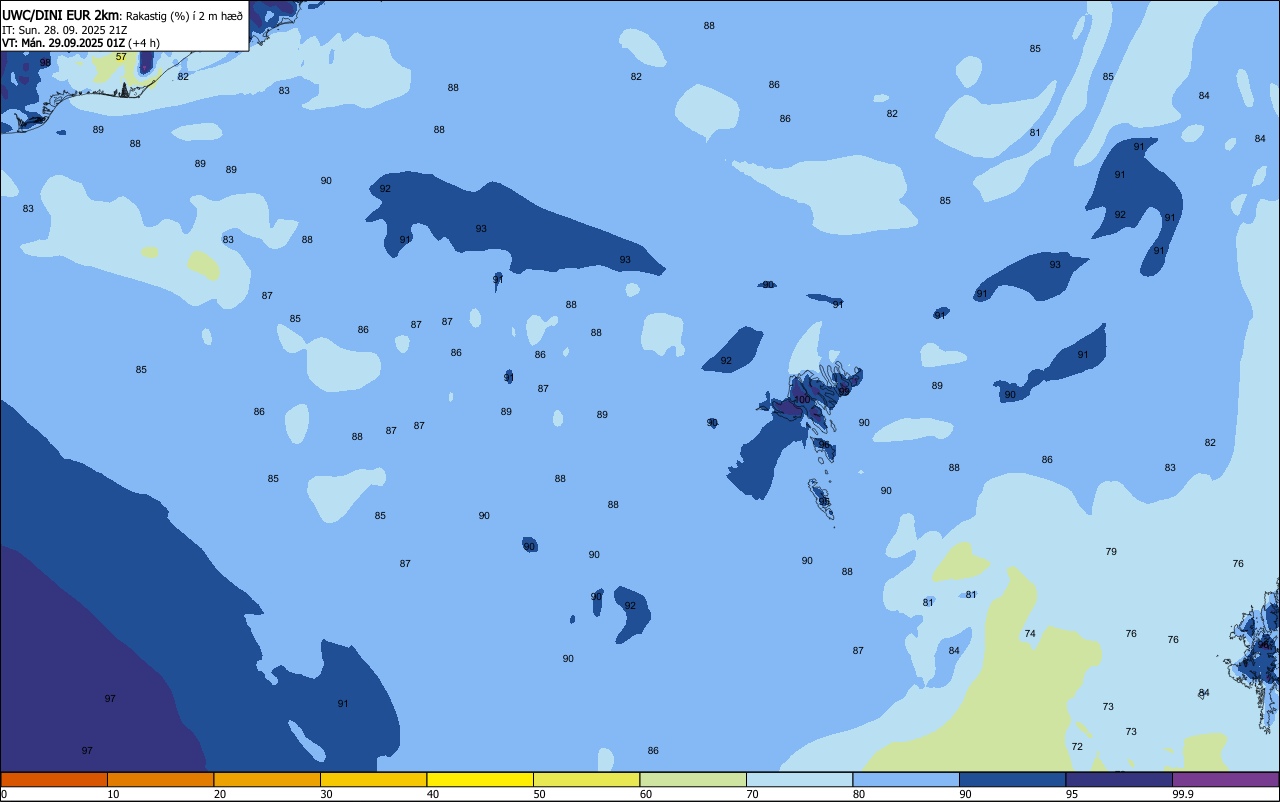
Task: Click the legend tick label 40
Action: (433, 794)
